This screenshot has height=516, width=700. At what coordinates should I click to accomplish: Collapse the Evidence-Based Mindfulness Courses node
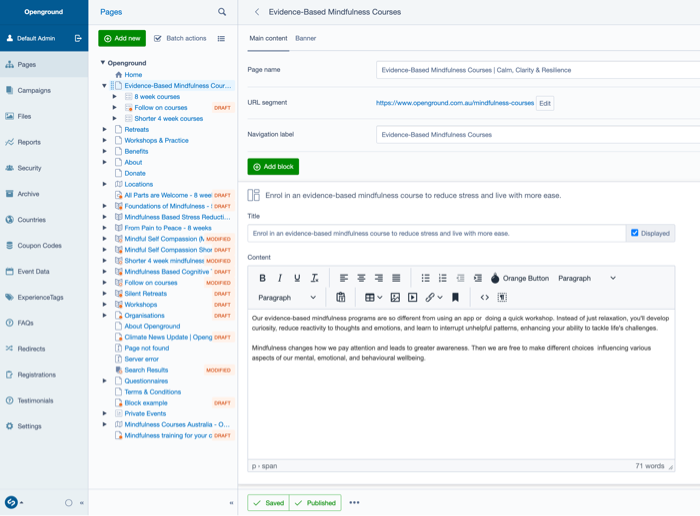pyautogui.click(x=104, y=85)
